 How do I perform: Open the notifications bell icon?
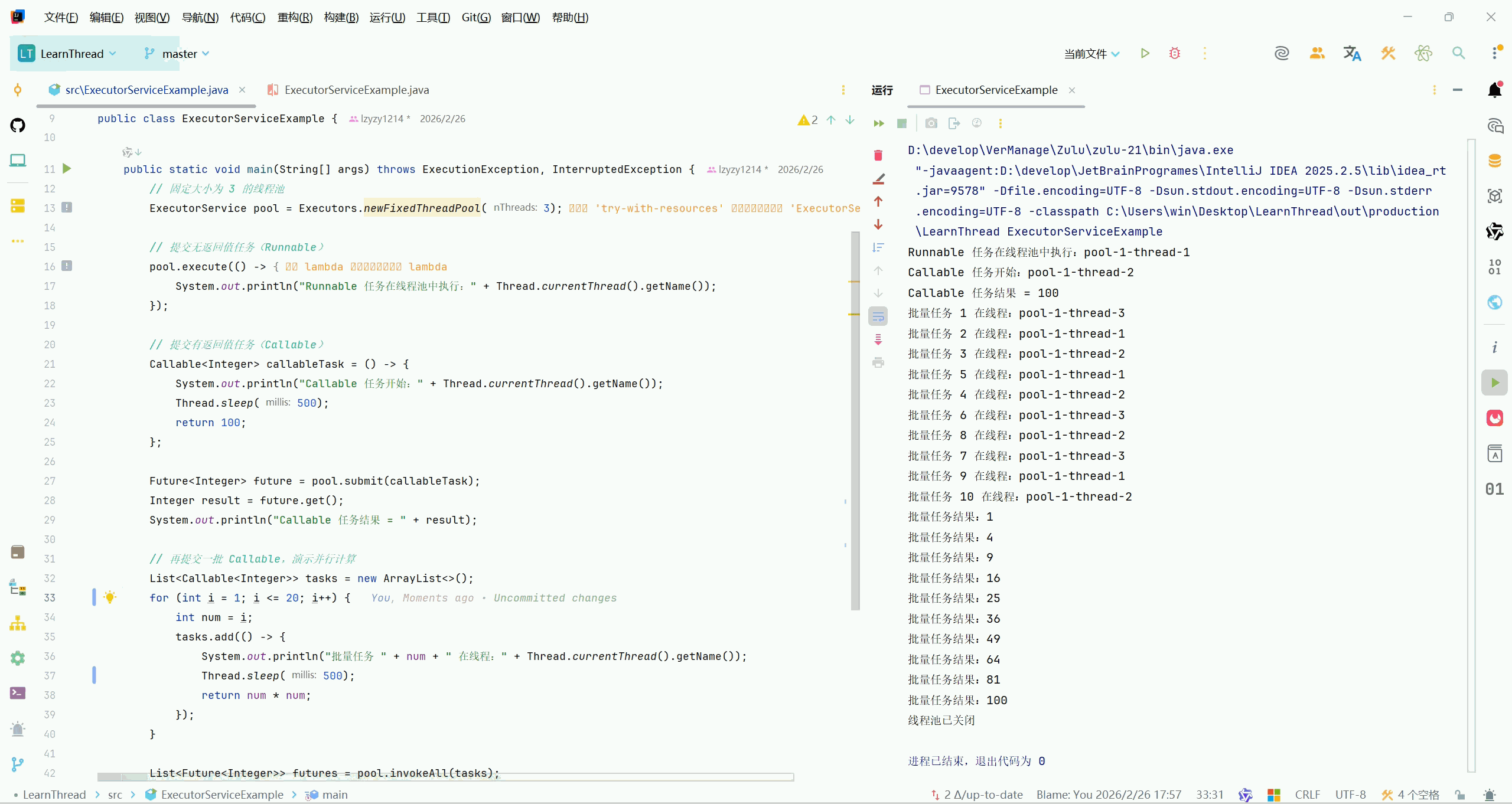click(1494, 90)
